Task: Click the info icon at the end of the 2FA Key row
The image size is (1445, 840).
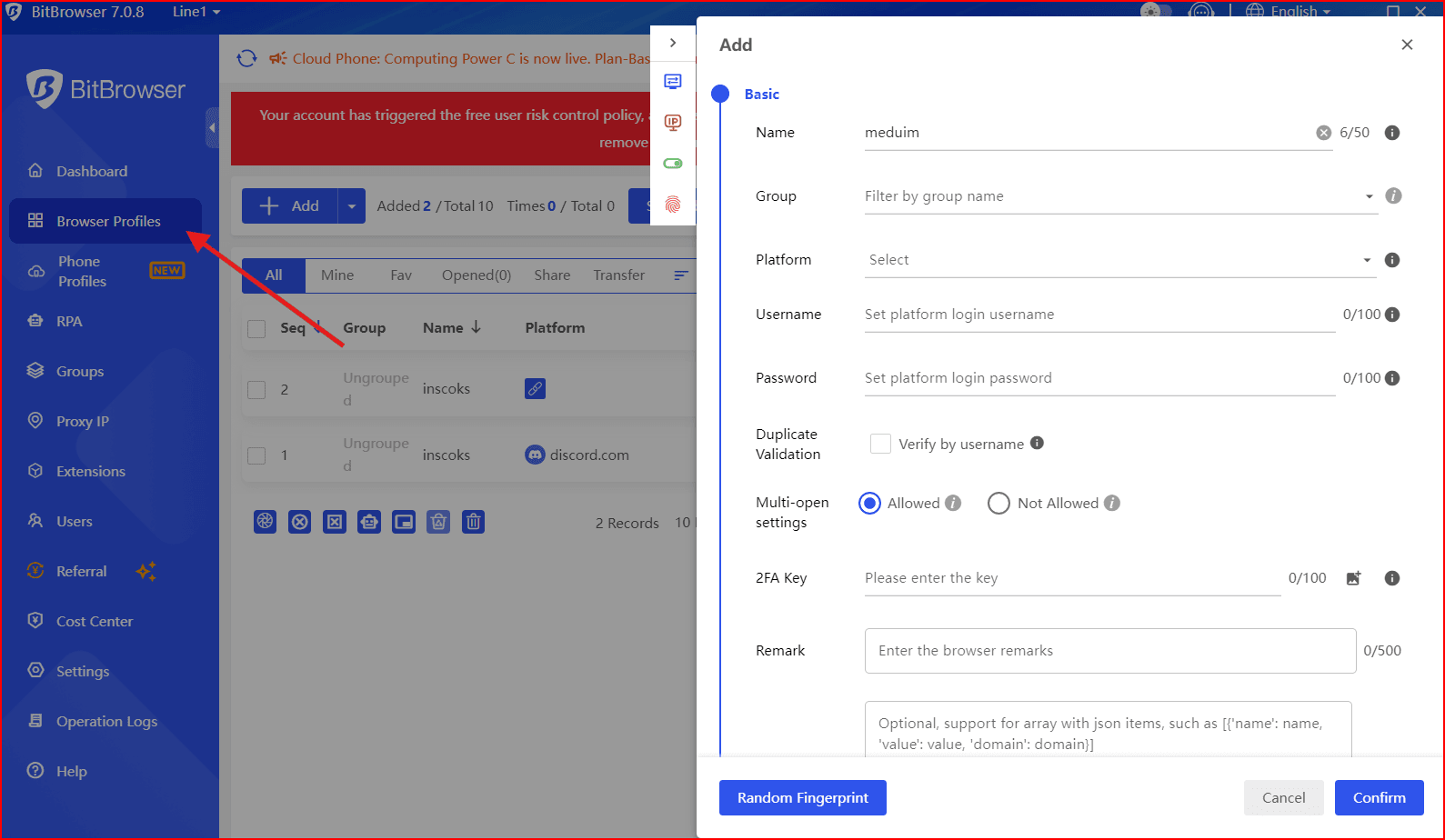Action: point(1392,578)
